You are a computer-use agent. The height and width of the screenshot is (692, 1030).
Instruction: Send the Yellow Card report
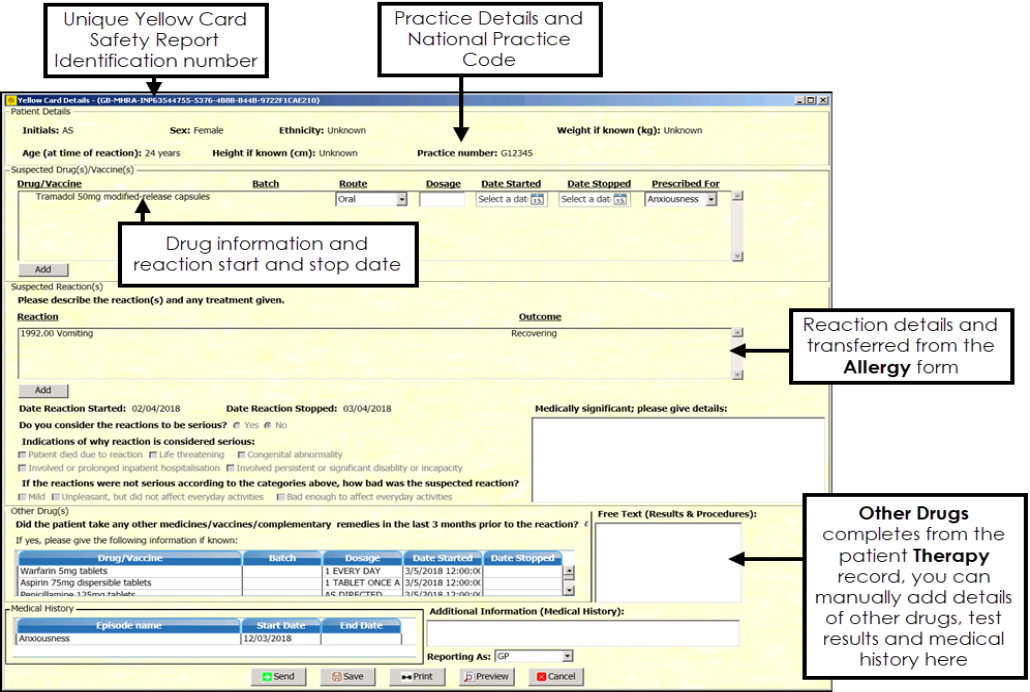pos(278,676)
